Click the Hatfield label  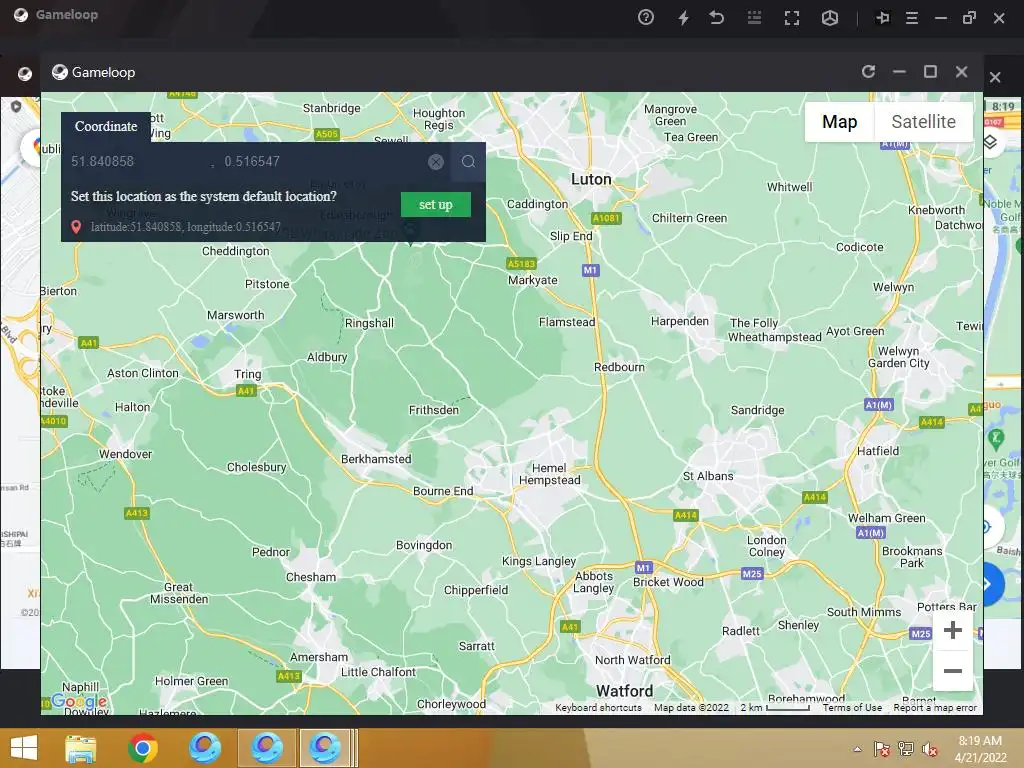878,451
